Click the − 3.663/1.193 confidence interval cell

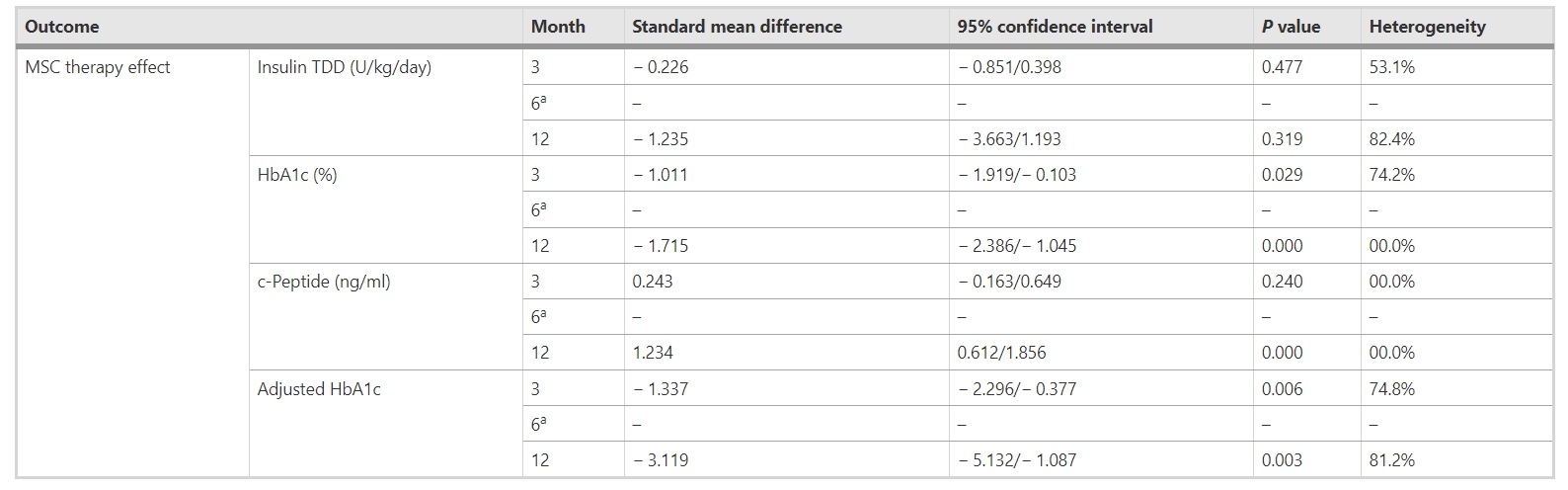tap(1009, 139)
